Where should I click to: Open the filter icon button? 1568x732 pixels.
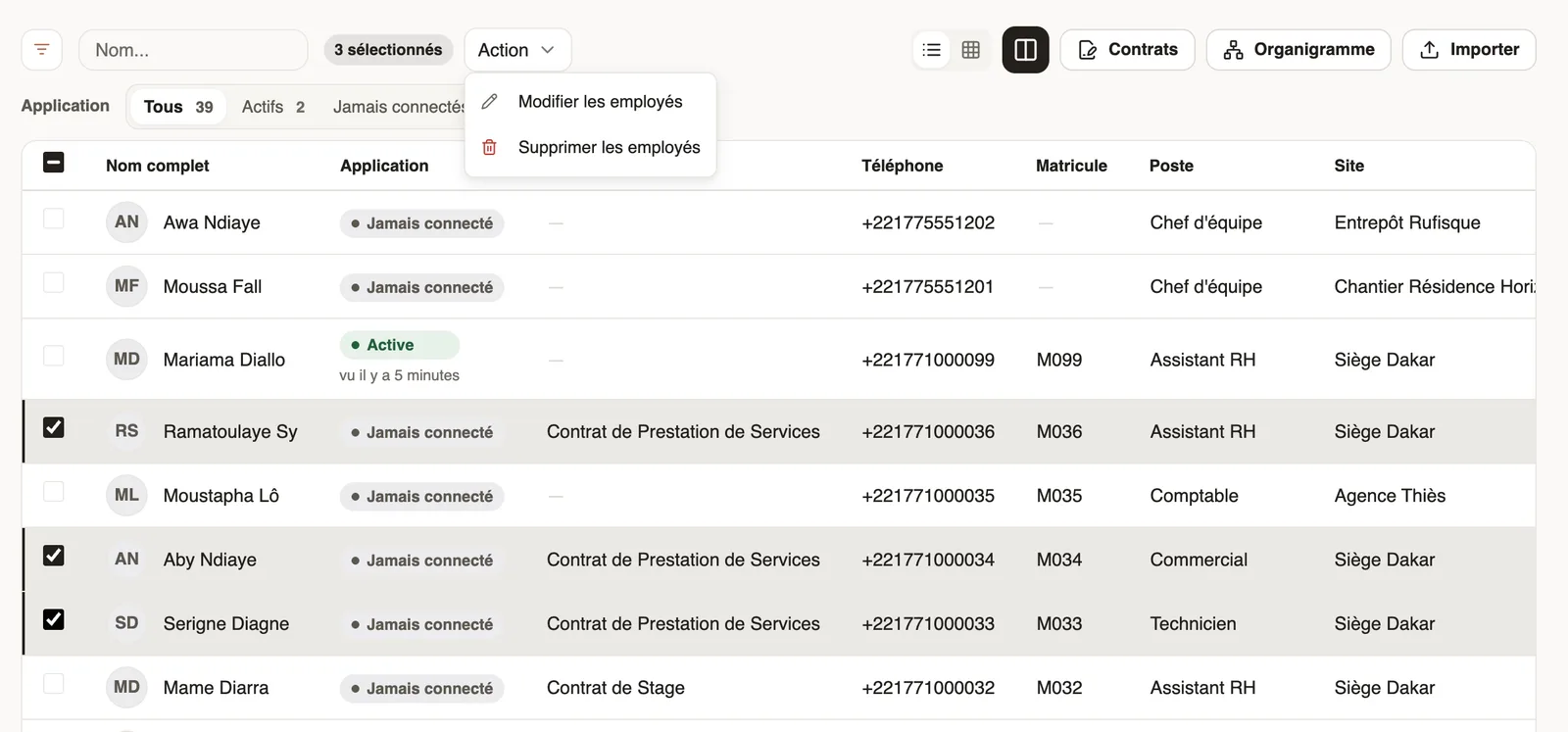[42, 50]
